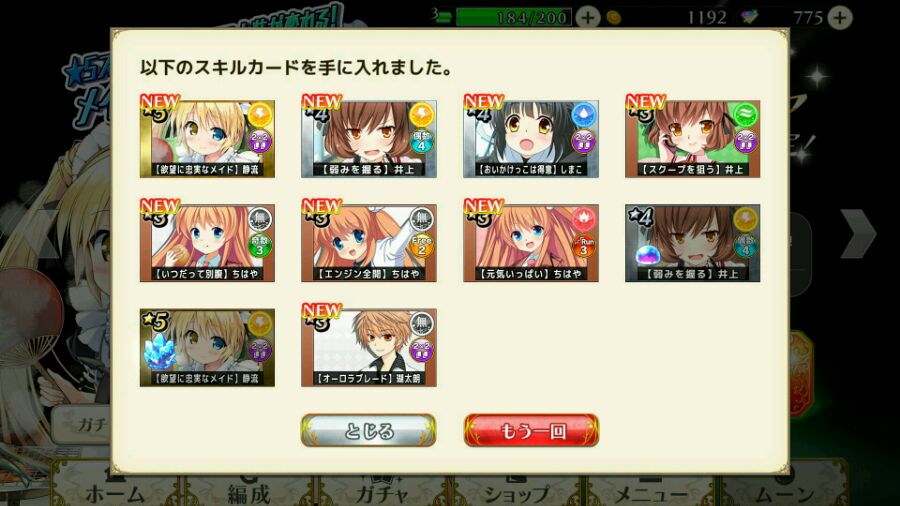Tap the fire element icon on the 元気いっぱい card
900x506 pixels.
pyautogui.click(x=583, y=219)
